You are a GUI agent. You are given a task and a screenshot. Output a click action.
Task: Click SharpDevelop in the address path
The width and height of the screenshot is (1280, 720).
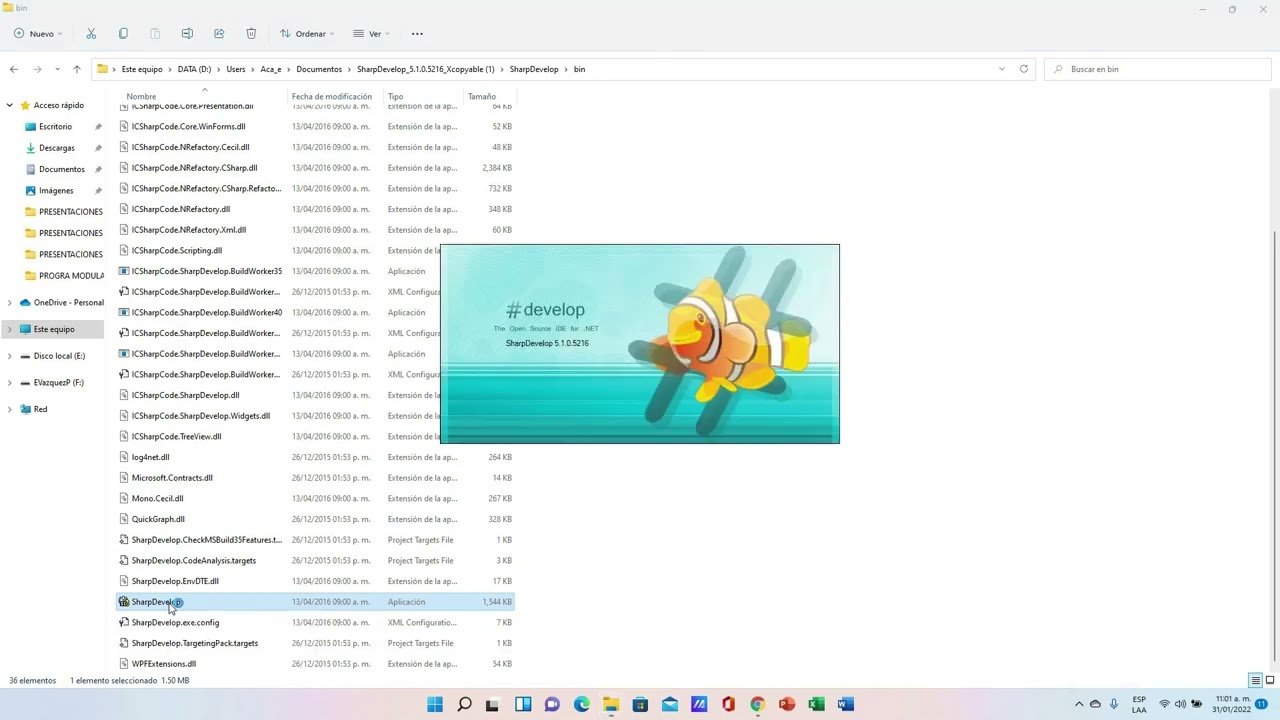click(x=534, y=69)
